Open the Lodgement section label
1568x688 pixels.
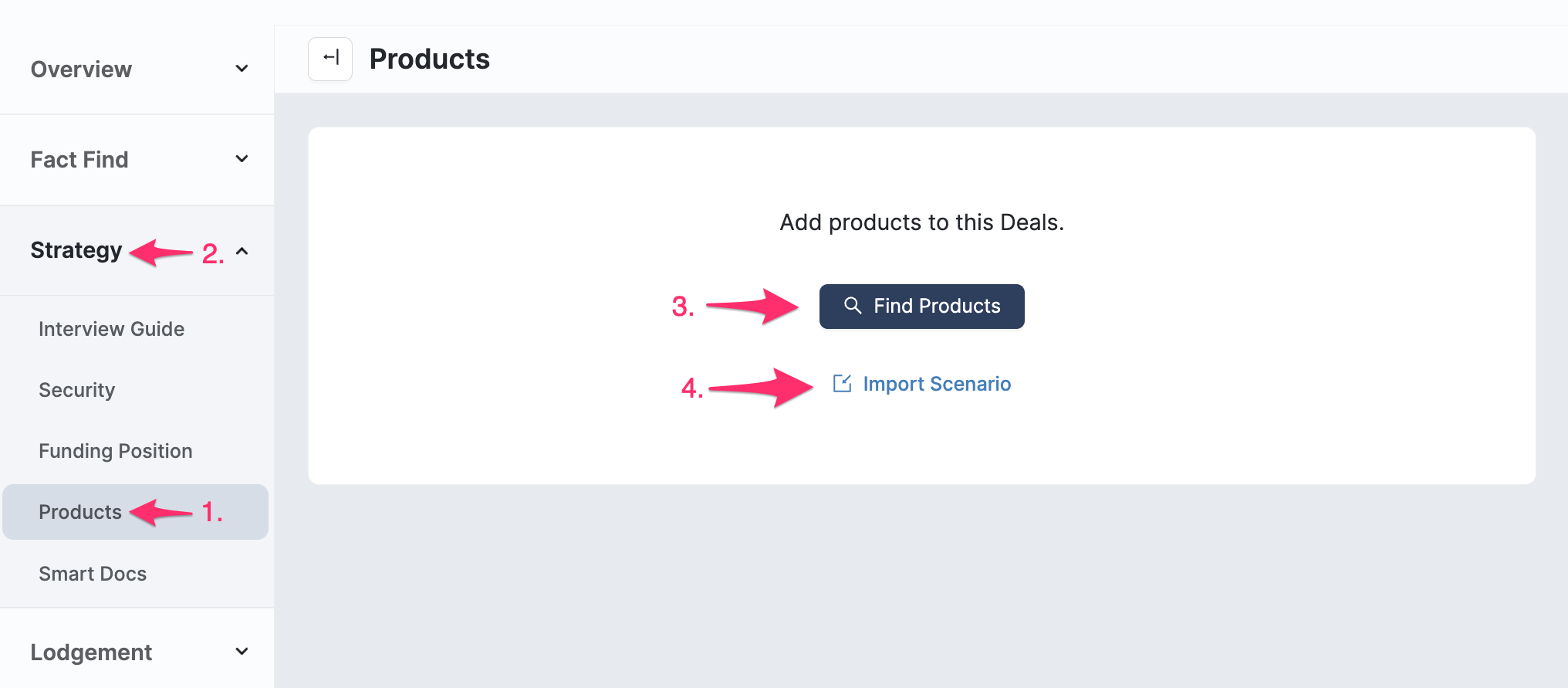[91, 652]
